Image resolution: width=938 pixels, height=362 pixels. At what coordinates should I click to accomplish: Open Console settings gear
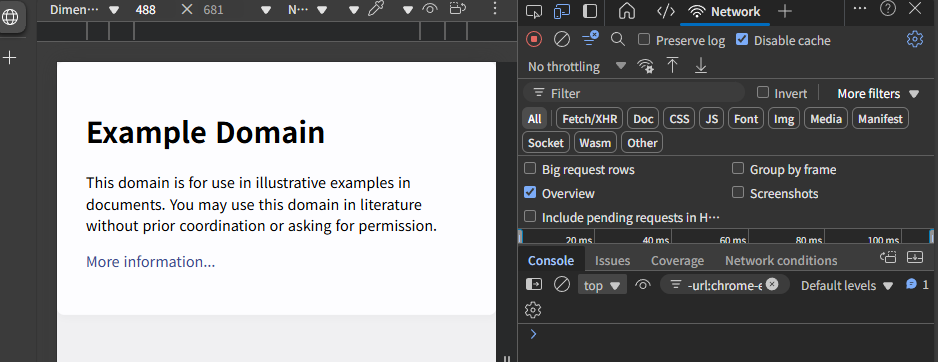tap(533, 310)
